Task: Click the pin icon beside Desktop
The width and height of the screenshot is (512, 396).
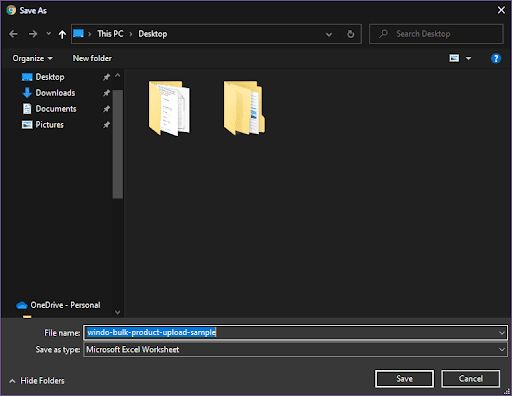Action: 106,77
